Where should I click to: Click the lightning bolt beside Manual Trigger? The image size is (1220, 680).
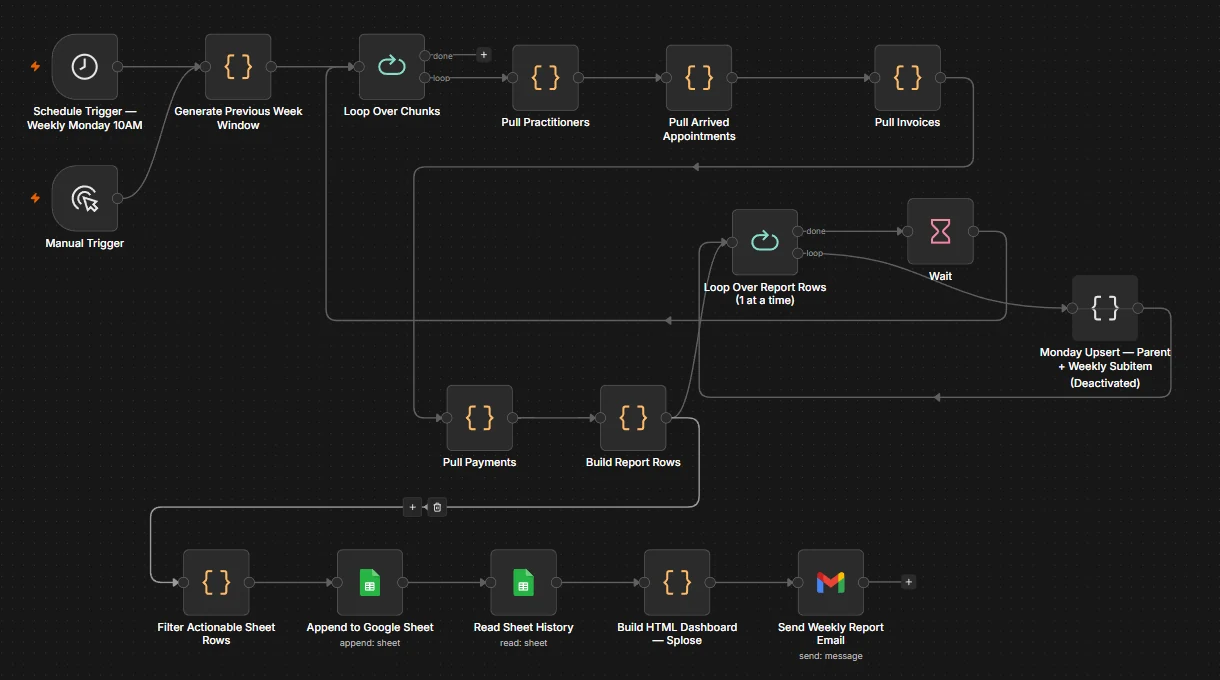[36, 198]
